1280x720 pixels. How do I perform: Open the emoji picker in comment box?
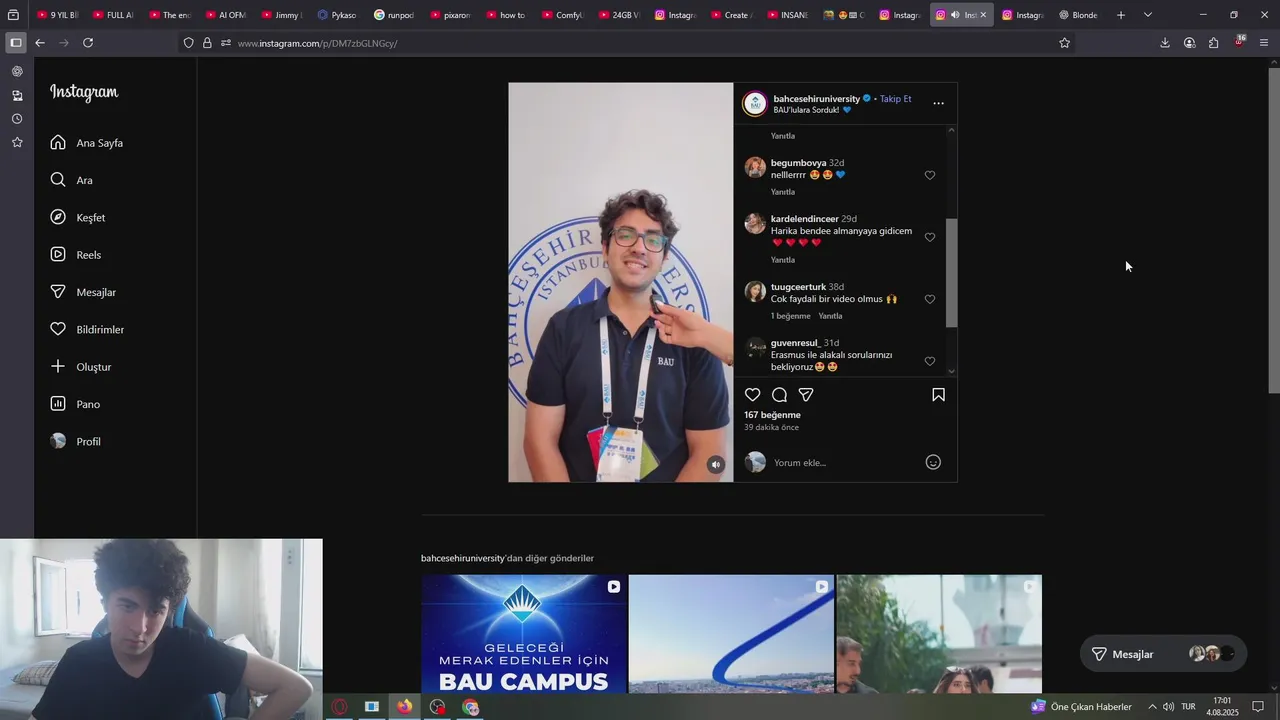click(x=933, y=462)
